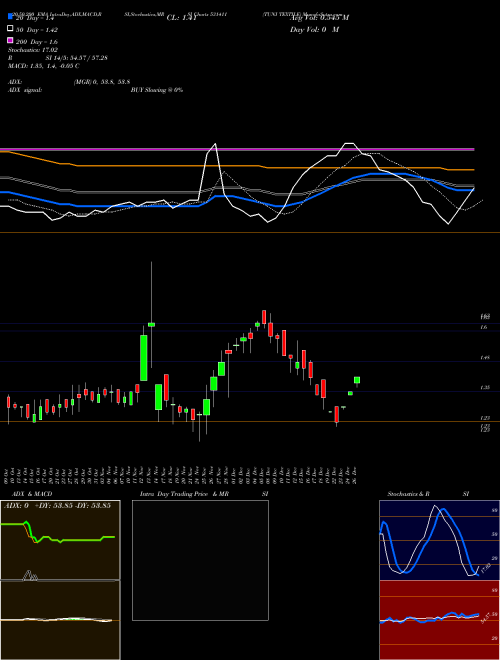Click 'ADX: 0 +DY: 53.85 -DY: 53.85' text
500x660 pixels.
pos(57,506)
